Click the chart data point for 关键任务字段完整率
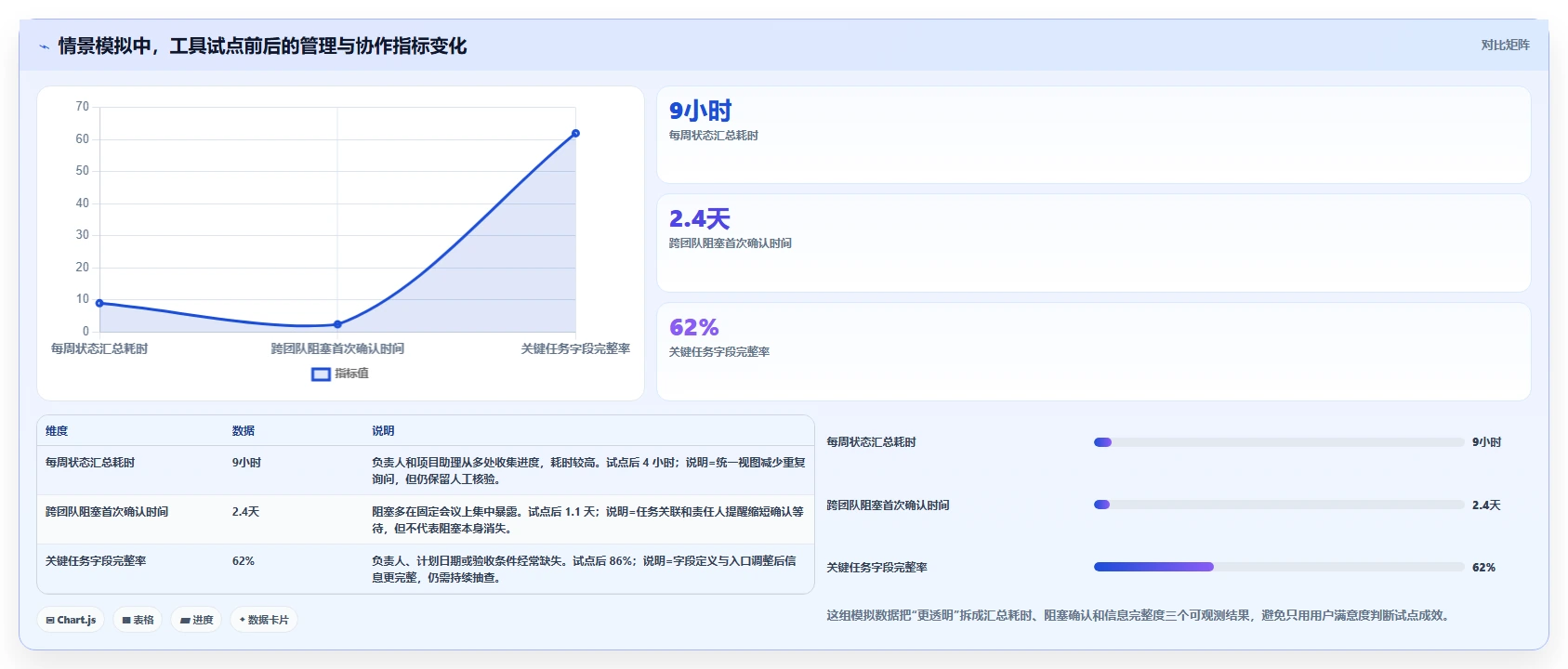Screen dimensions: 1568x669 coord(575,134)
